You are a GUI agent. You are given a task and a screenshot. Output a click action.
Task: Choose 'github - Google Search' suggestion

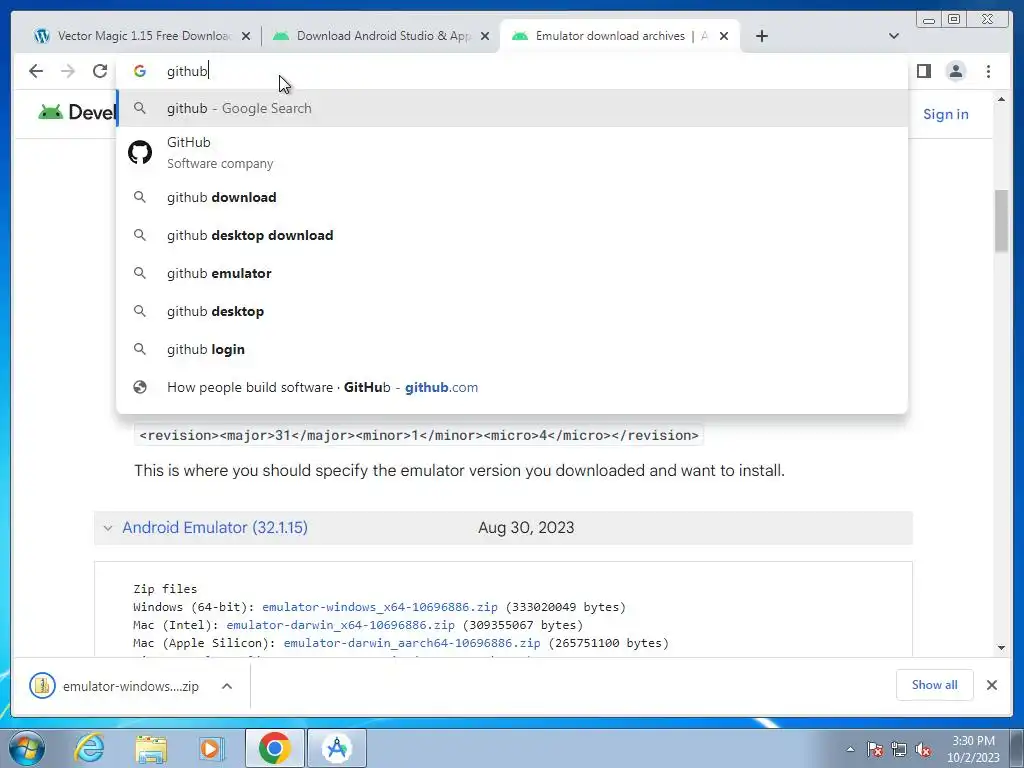(x=512, y=108)
